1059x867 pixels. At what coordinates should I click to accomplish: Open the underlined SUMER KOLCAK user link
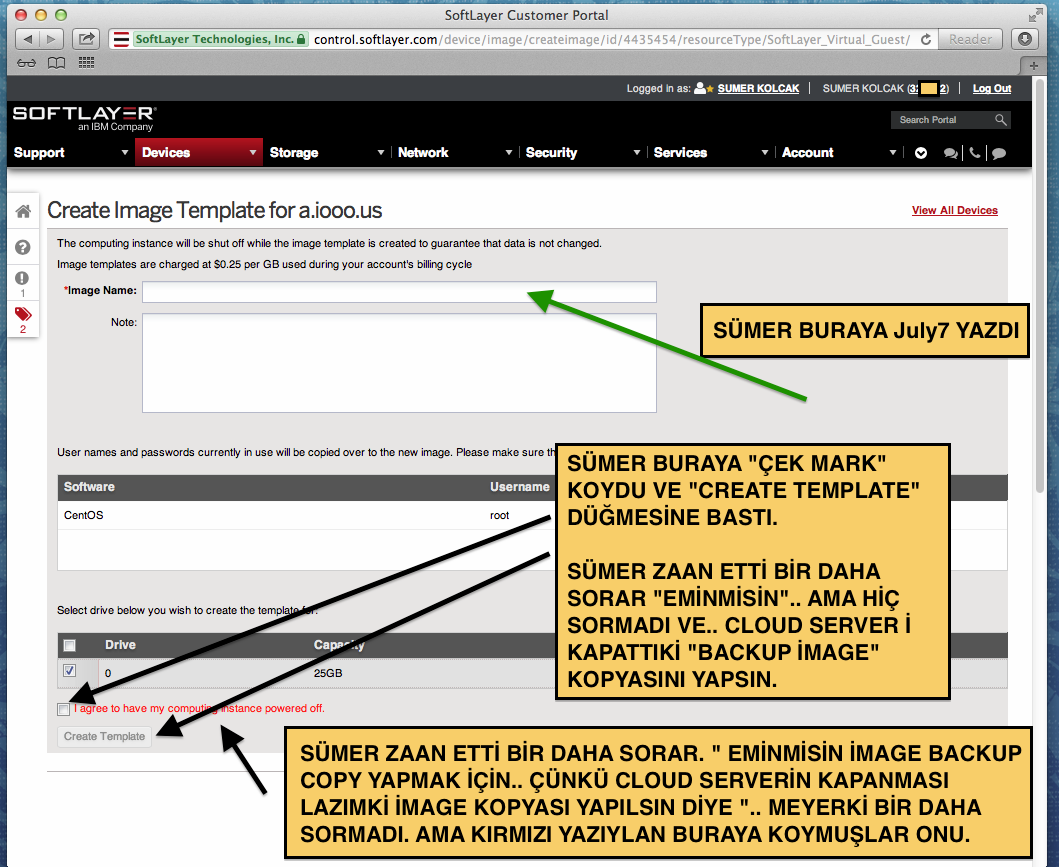click(x=758, y=88)
